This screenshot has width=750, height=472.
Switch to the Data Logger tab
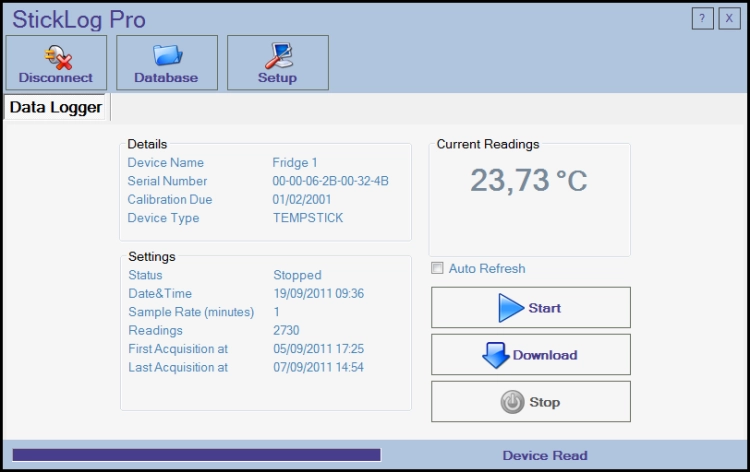coord(56,107)
